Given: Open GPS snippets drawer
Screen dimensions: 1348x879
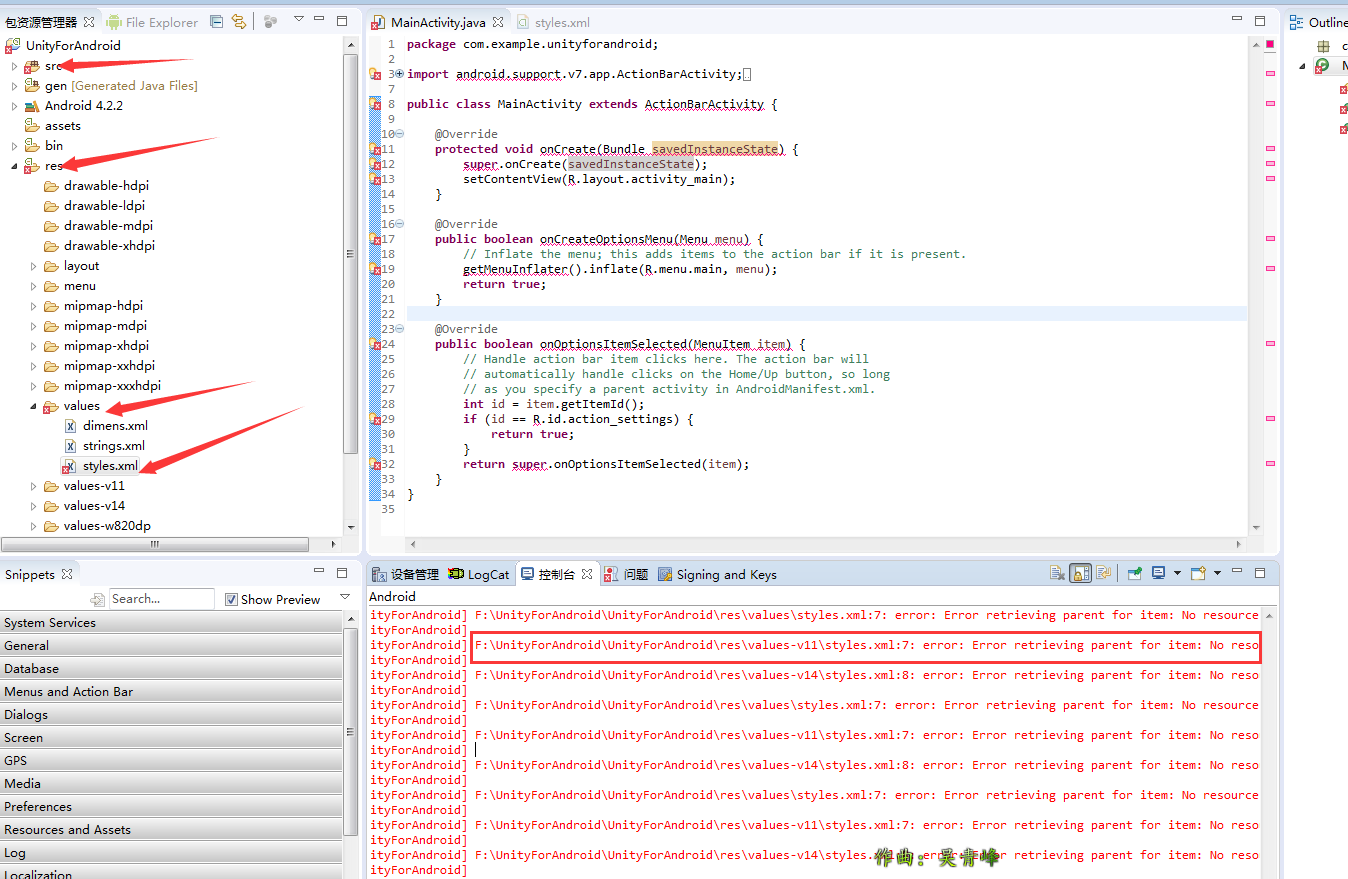Looking at the screenshot, I should coord(171,760).
